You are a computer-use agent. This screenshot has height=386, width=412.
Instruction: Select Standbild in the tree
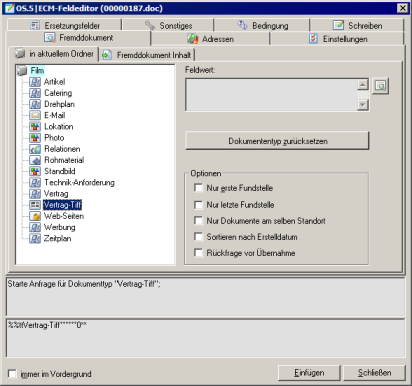click(x=60, y=171)
